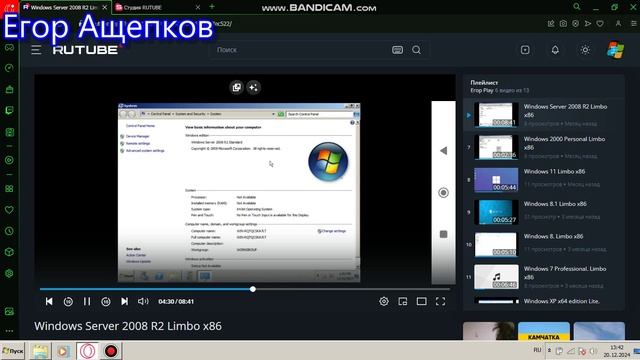Enable picture-in-picture mode
The image size is (640, 360).
click(403, 301)
